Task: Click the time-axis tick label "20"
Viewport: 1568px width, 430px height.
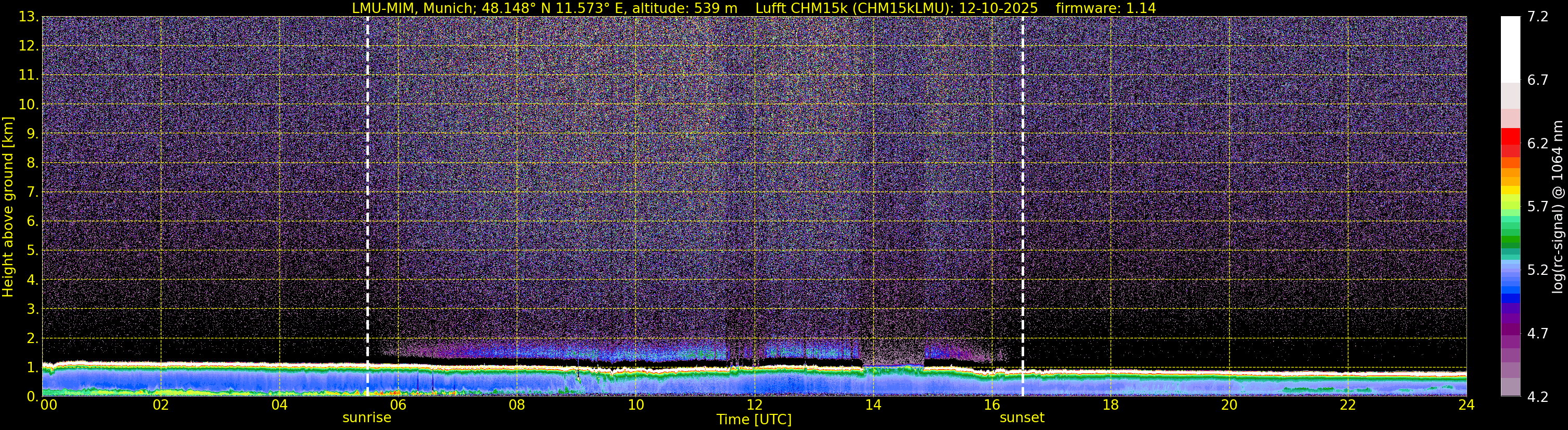Action: point(1229,406)
